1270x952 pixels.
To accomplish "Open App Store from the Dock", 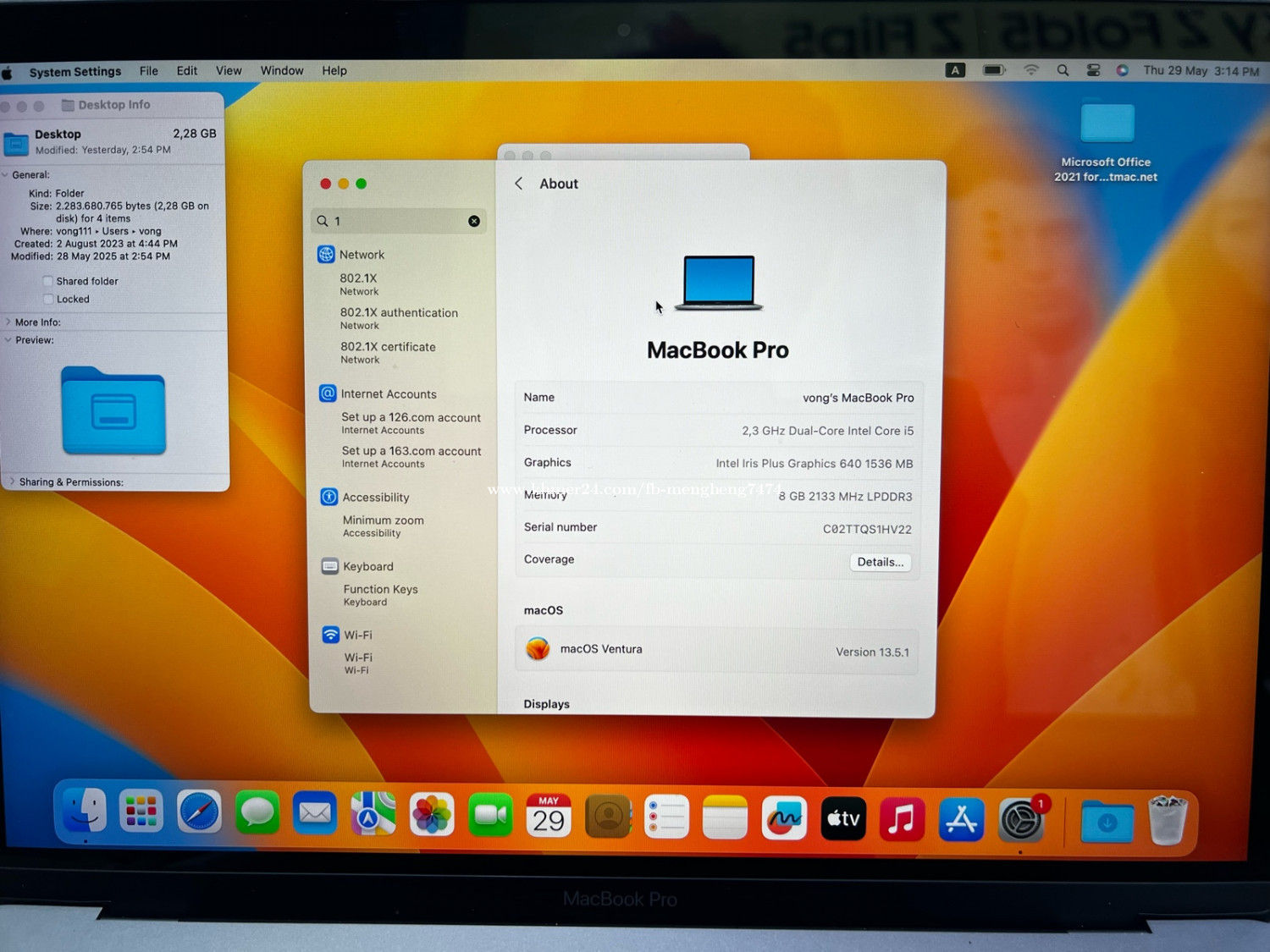I will pos(961,819).
